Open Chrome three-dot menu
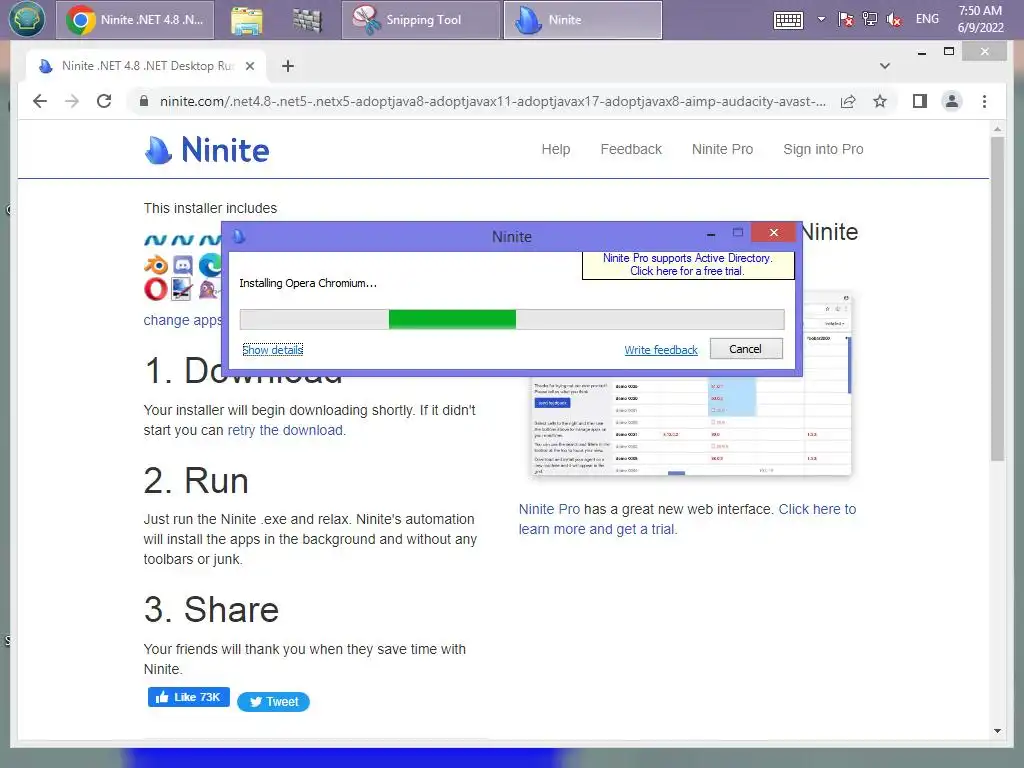 [984, 101]
